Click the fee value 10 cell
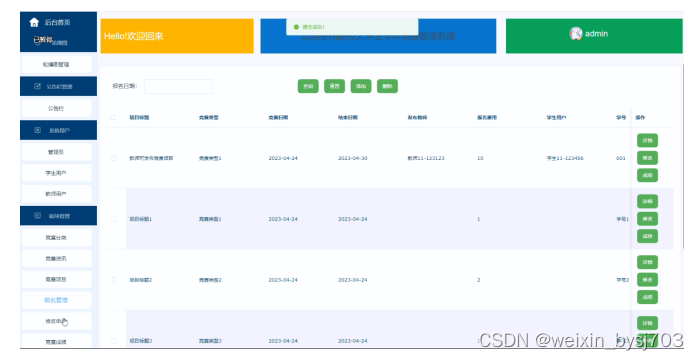 coord(480,158)
